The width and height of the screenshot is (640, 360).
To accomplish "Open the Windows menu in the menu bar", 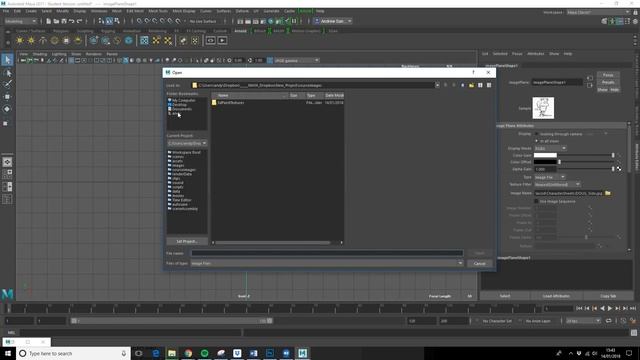I will tap(99, 11).
